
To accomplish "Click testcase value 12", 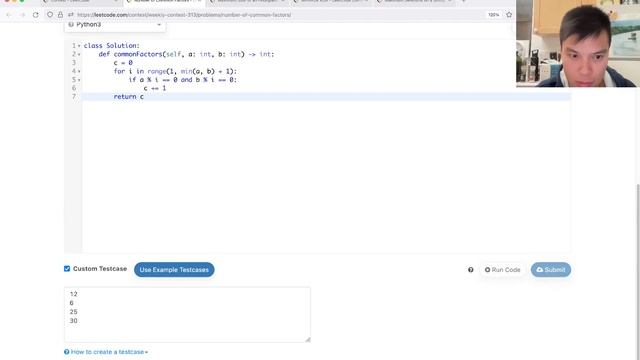I will [x=73, y=294].
